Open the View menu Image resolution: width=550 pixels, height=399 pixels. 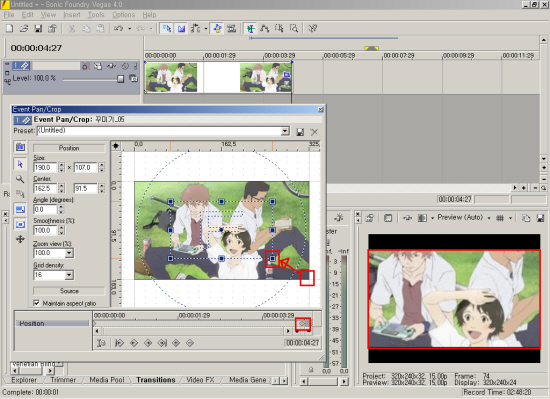(x=48, y=15)
